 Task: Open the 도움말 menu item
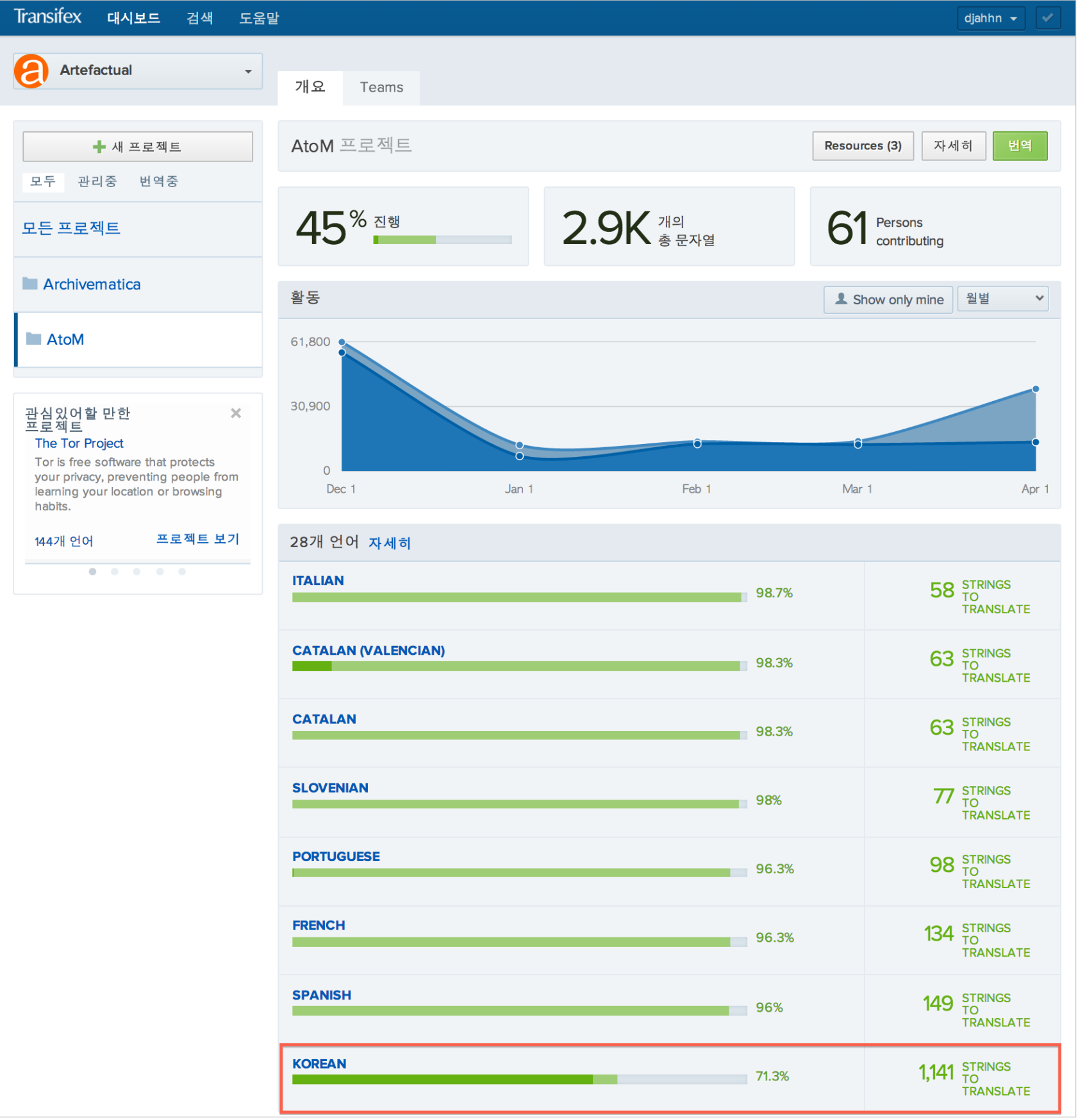click(259, 18)
